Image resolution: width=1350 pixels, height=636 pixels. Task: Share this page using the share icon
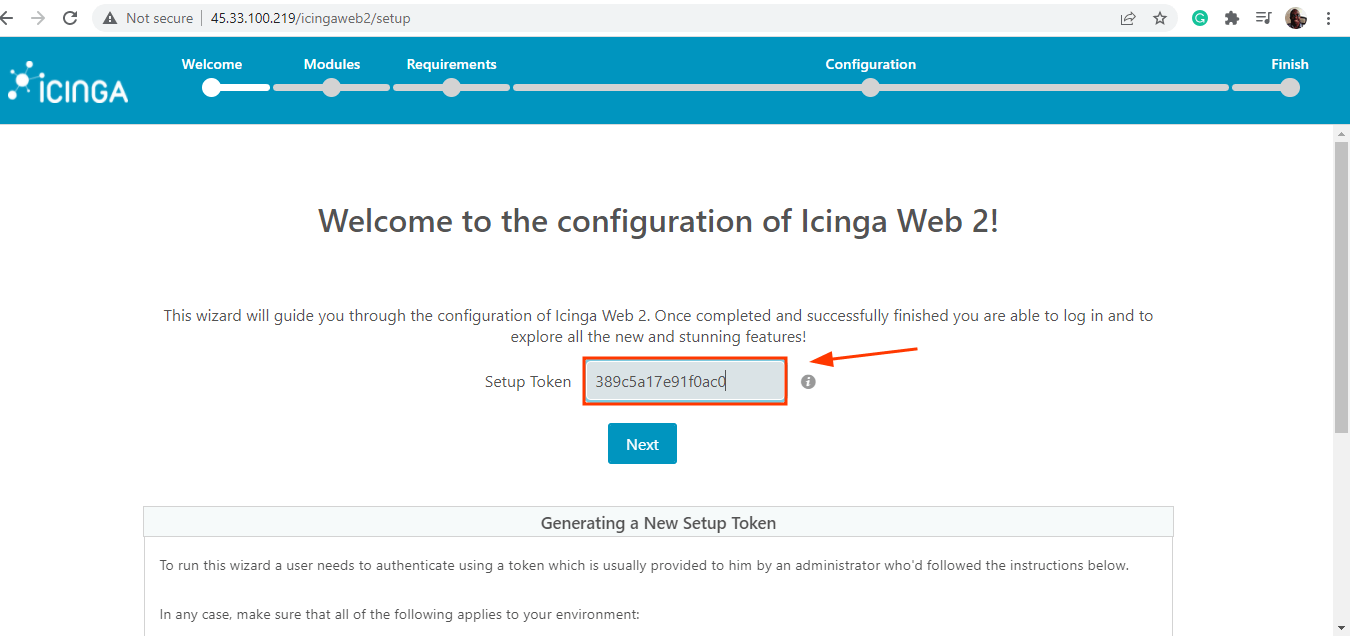tap(1128, 18)
